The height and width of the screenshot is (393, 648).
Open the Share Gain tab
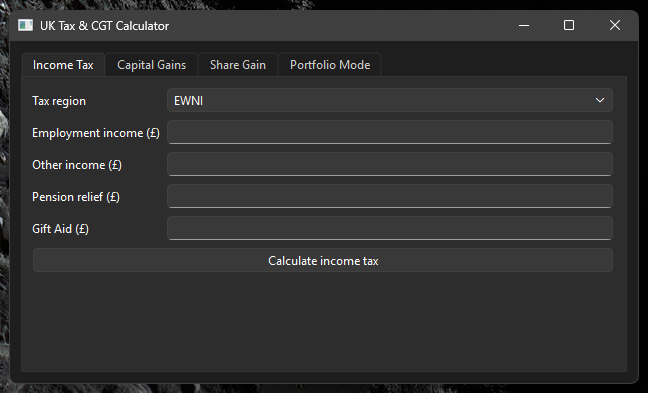pos(238,65)
